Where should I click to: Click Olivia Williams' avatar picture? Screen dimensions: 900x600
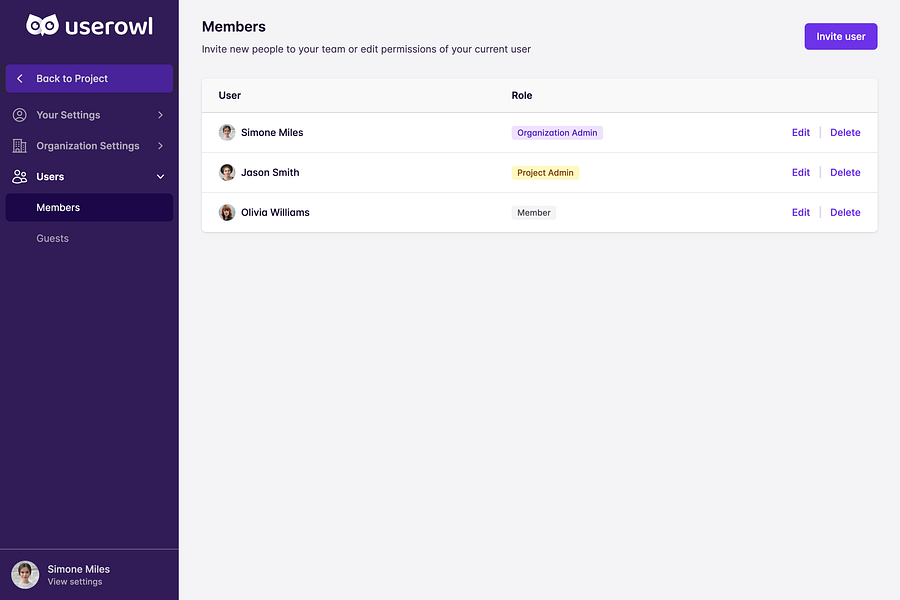pyautogui.click(x=227, y=212)
